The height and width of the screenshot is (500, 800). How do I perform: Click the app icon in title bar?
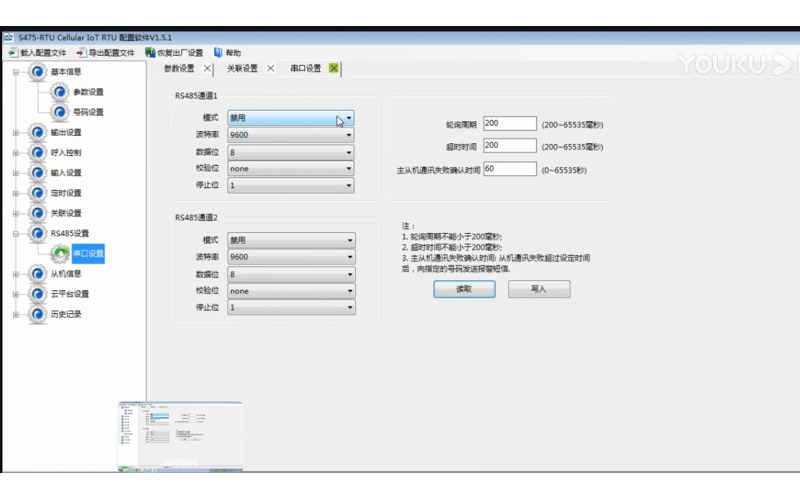[8, 37]
